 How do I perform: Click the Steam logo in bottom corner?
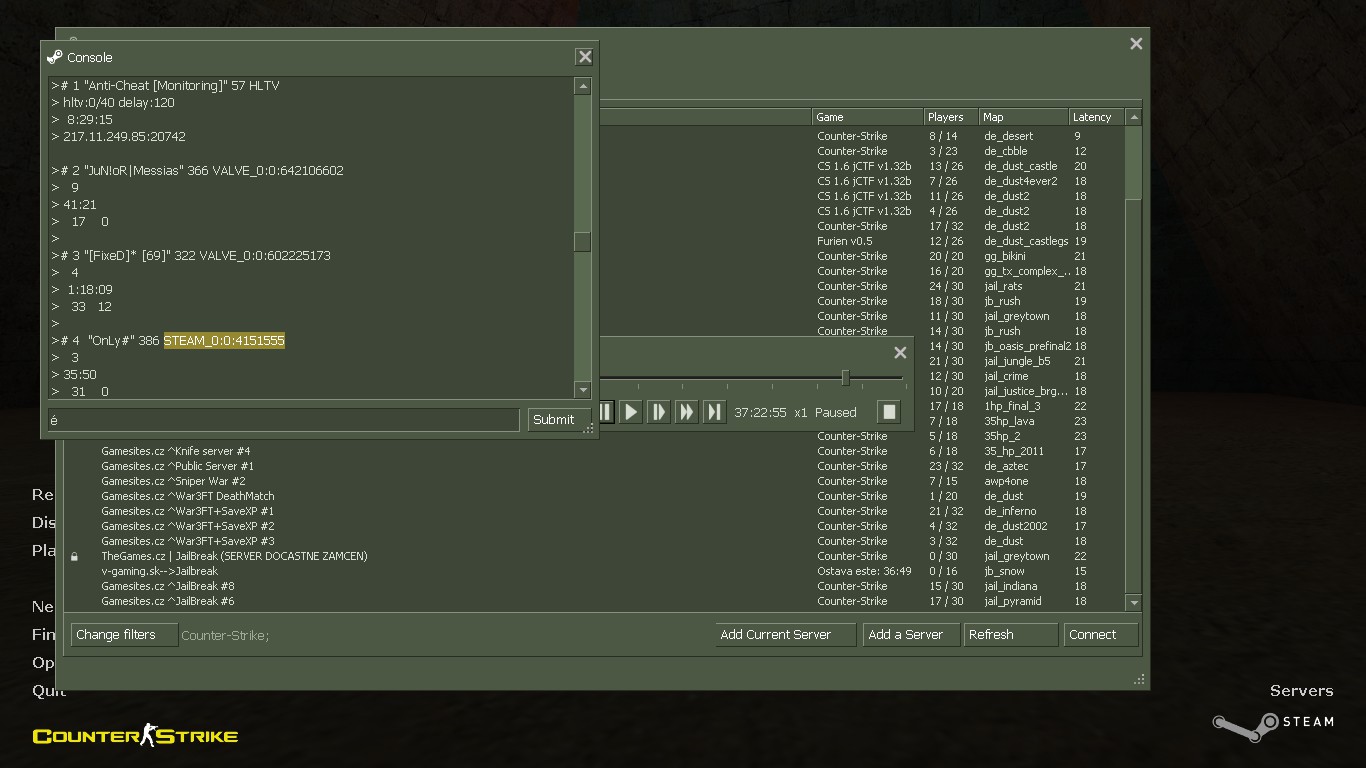point(1273,726)
